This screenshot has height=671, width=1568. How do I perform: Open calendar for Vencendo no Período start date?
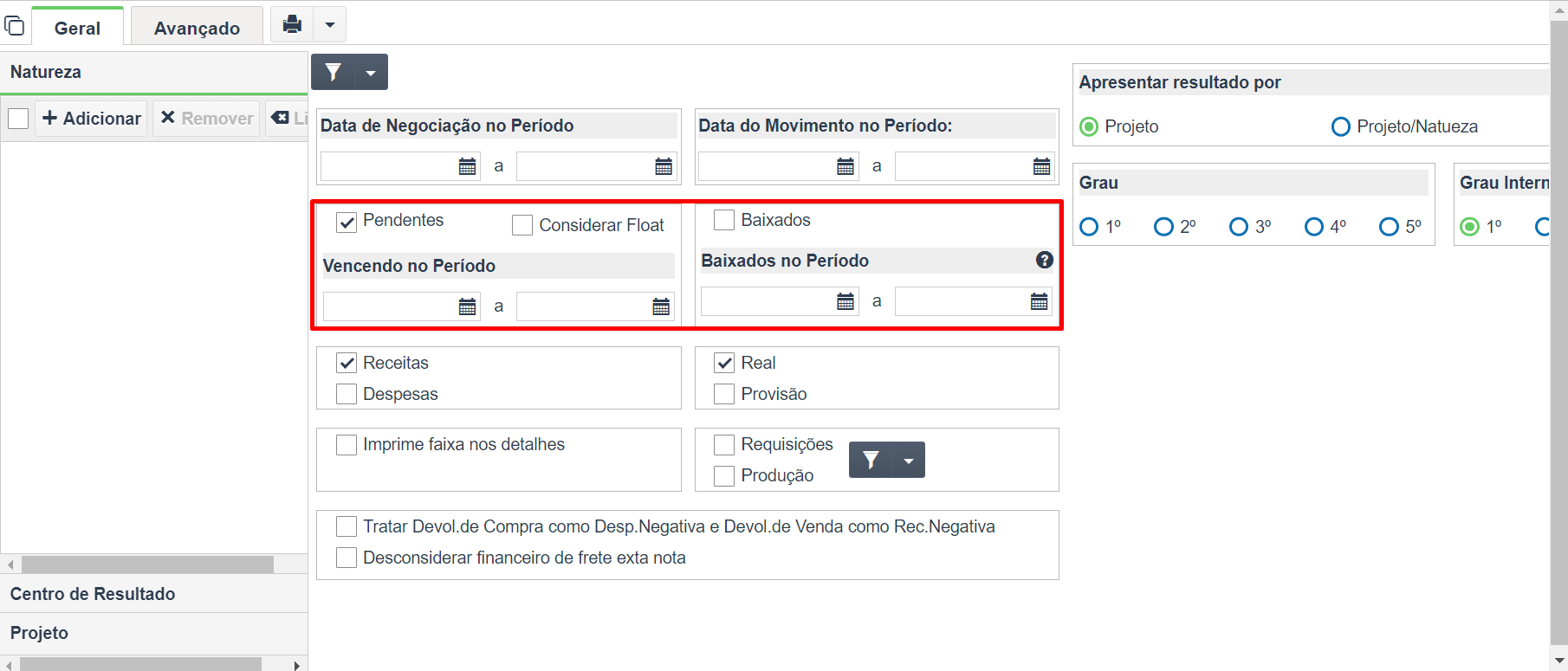pyautogui.click(x=467, y=306)
